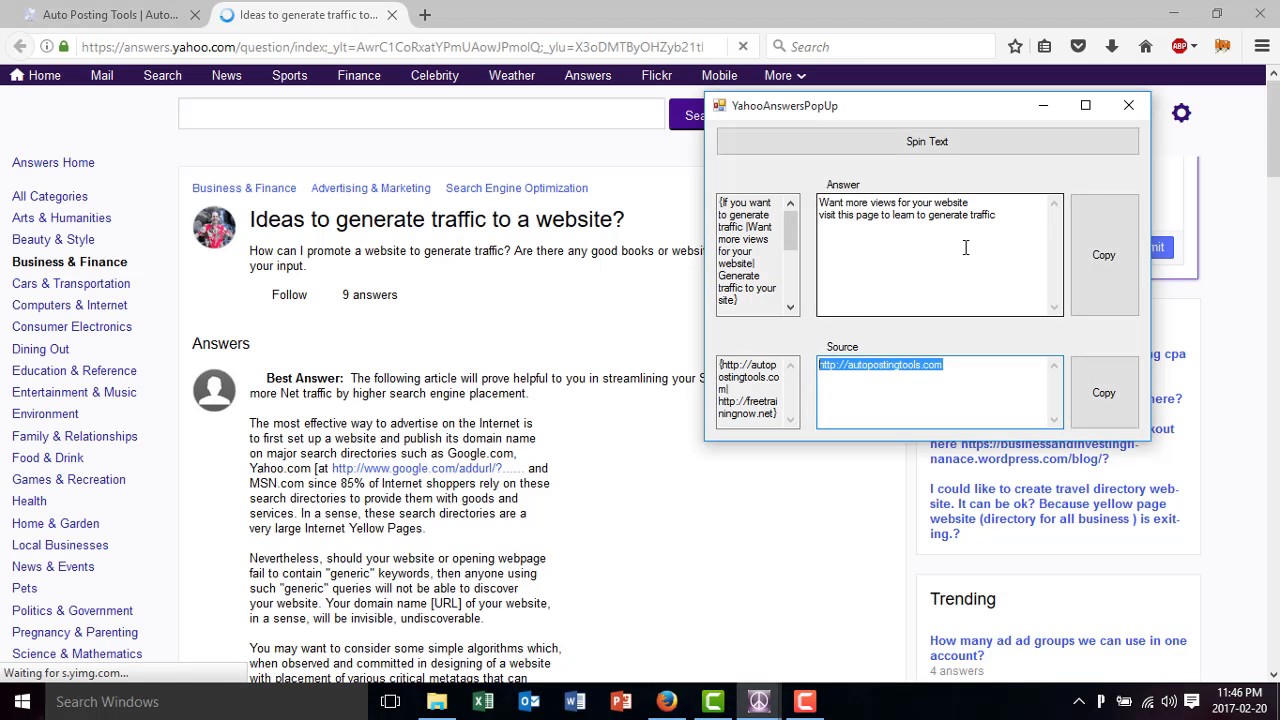
Task: Open Mail in Yahoo navigation bar
Action: (102, 75)
